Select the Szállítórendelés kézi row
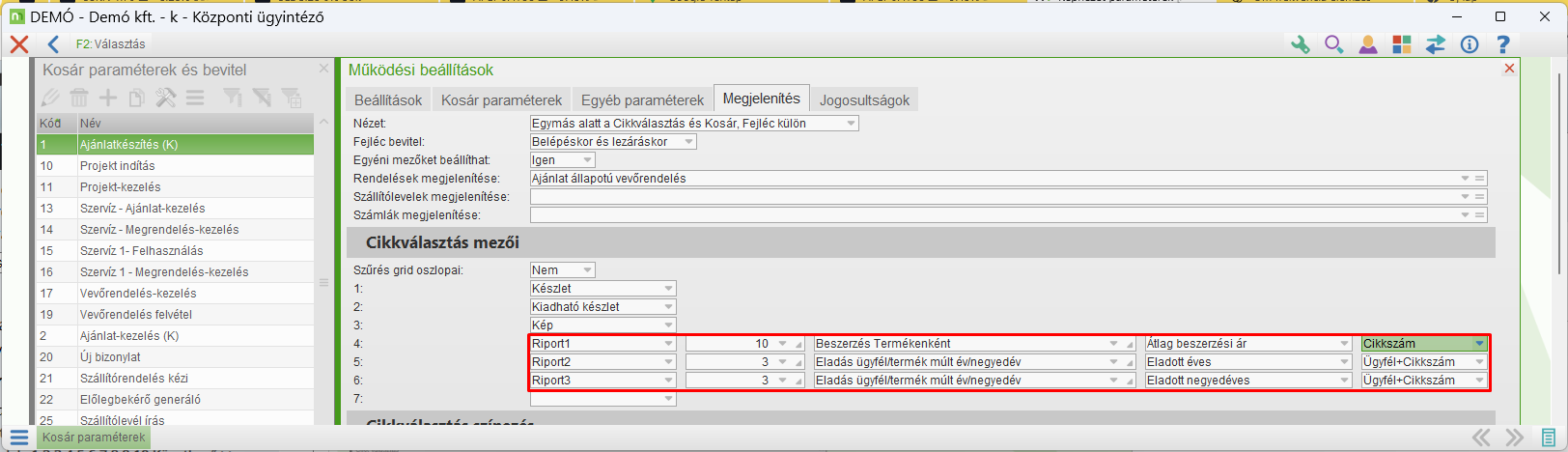The width and height of the screenshot is (1568, 452). 175,379
